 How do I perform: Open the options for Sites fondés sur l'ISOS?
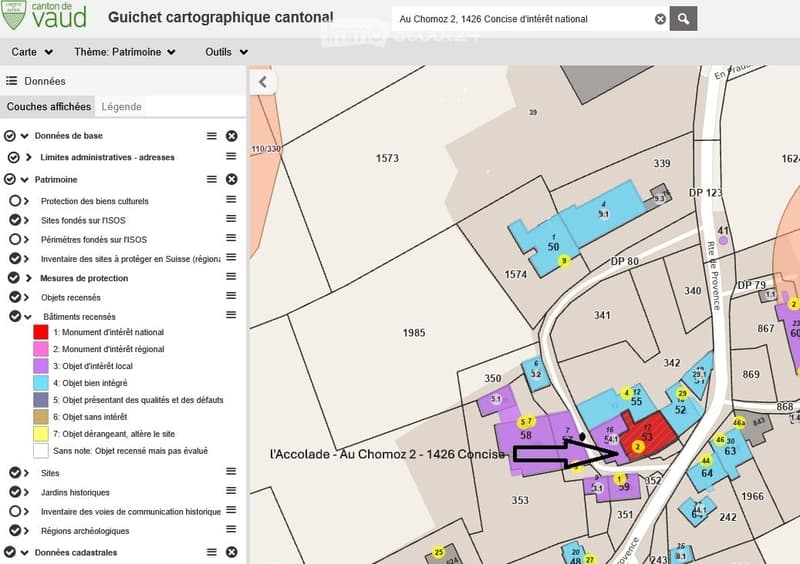[x=231, y=218]
